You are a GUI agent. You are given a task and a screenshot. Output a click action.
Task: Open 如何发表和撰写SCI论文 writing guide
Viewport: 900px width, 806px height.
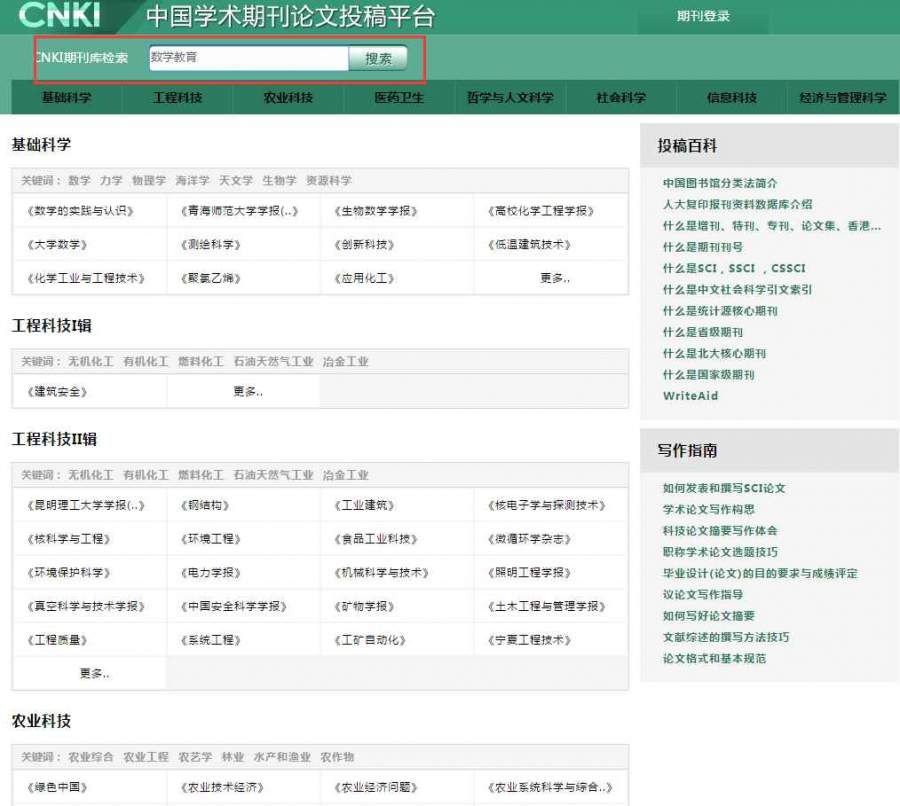pos(724,488)
